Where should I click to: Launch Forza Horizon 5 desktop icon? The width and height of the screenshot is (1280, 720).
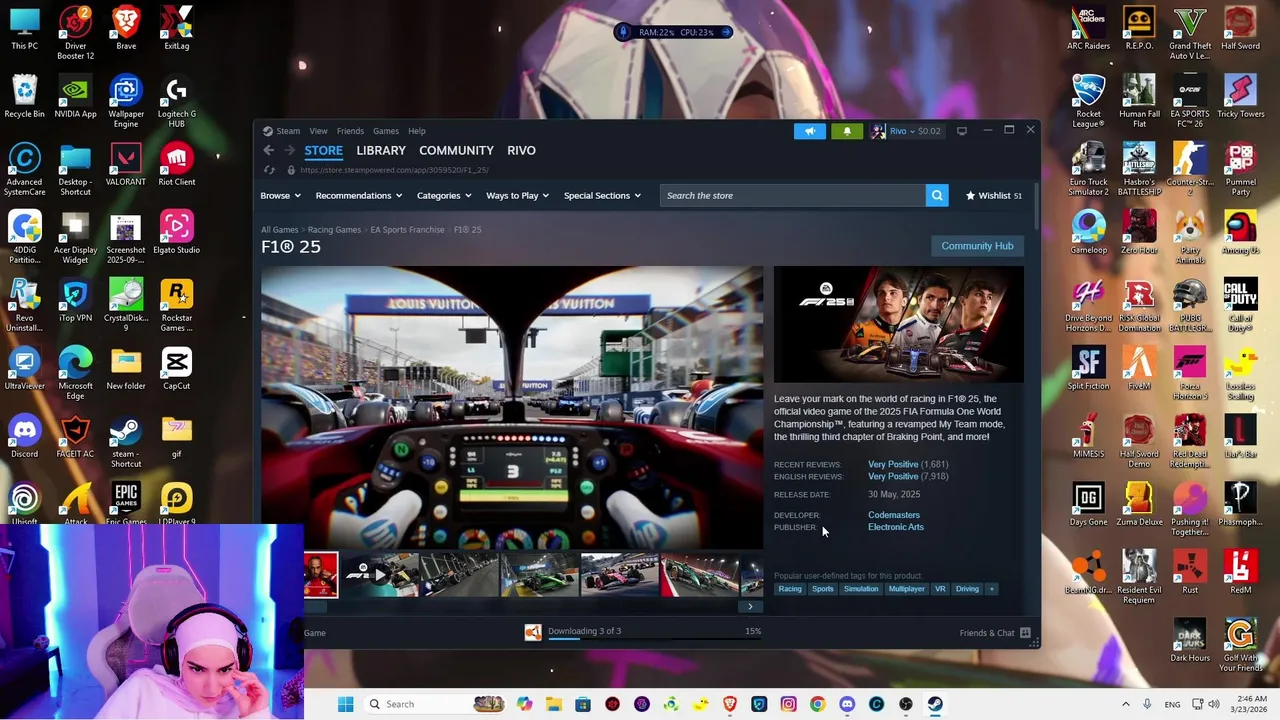(x=1190, y=373)
